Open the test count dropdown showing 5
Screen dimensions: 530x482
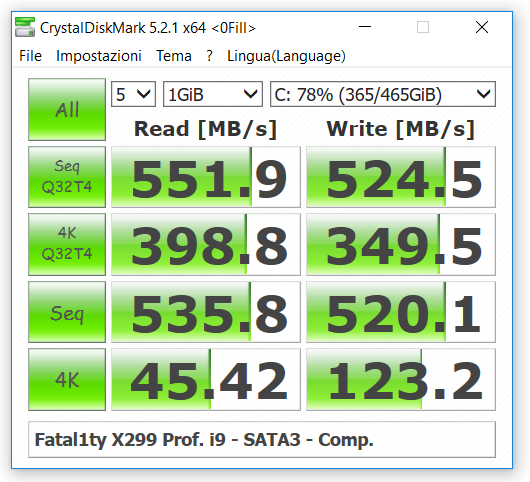pos(133,94)
